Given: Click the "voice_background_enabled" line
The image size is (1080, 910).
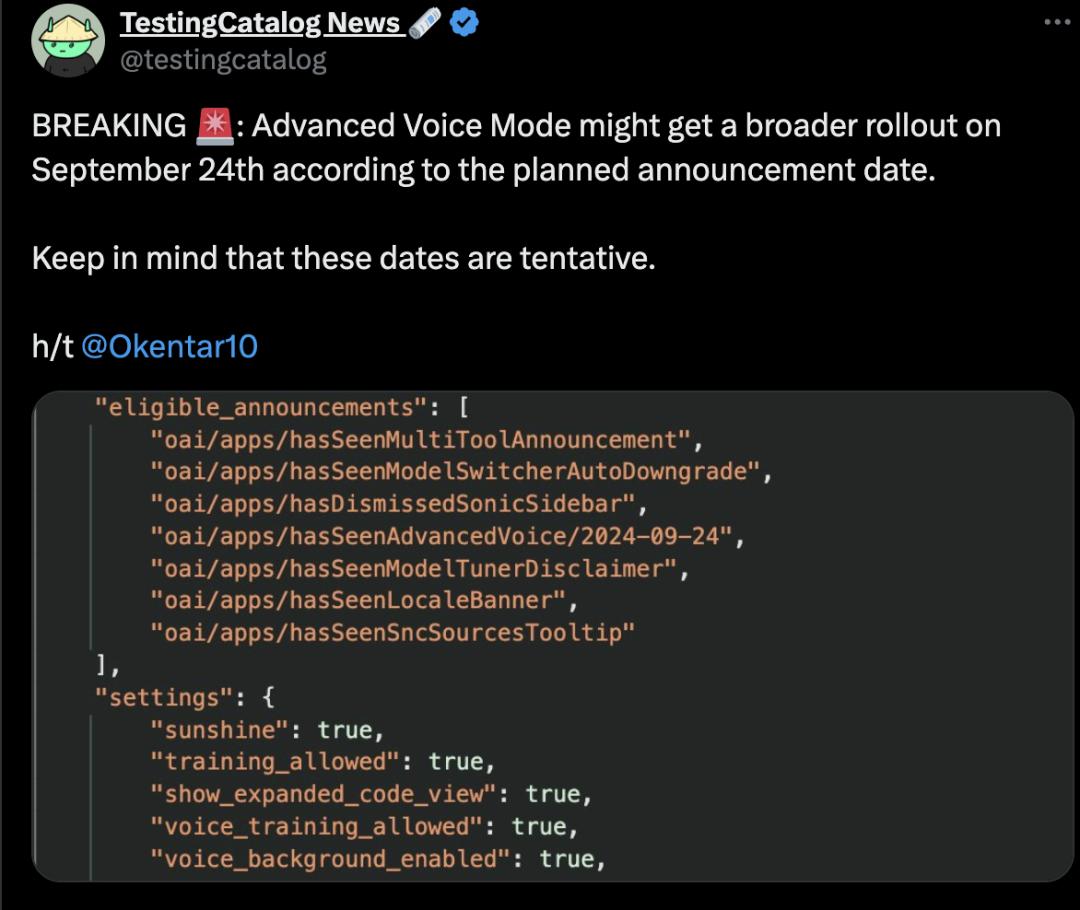Looking at the screenshot, I should click(x=377, y=858).
